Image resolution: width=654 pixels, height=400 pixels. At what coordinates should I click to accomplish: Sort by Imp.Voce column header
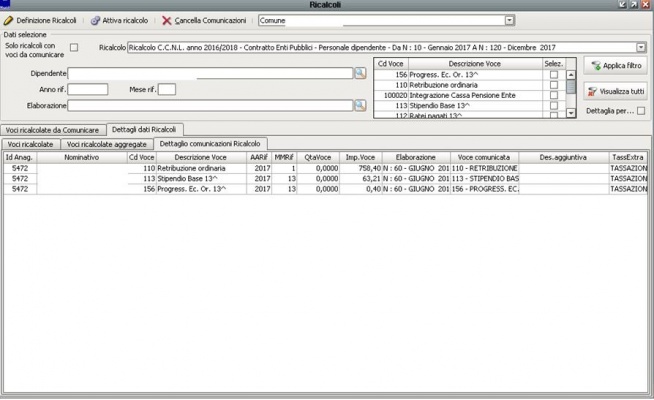360,157
